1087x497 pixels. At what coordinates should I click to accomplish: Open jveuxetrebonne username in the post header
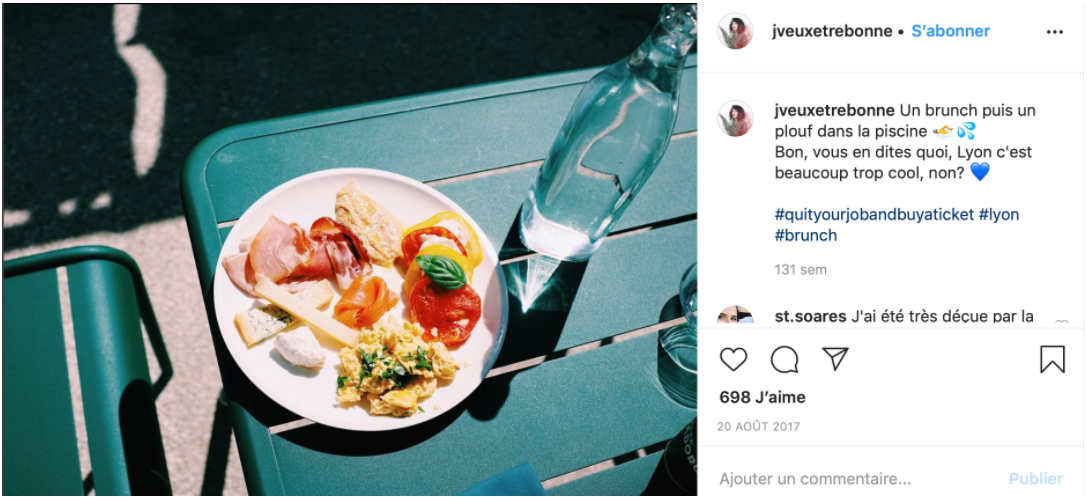pyautogui.click(x=832, y=31)
